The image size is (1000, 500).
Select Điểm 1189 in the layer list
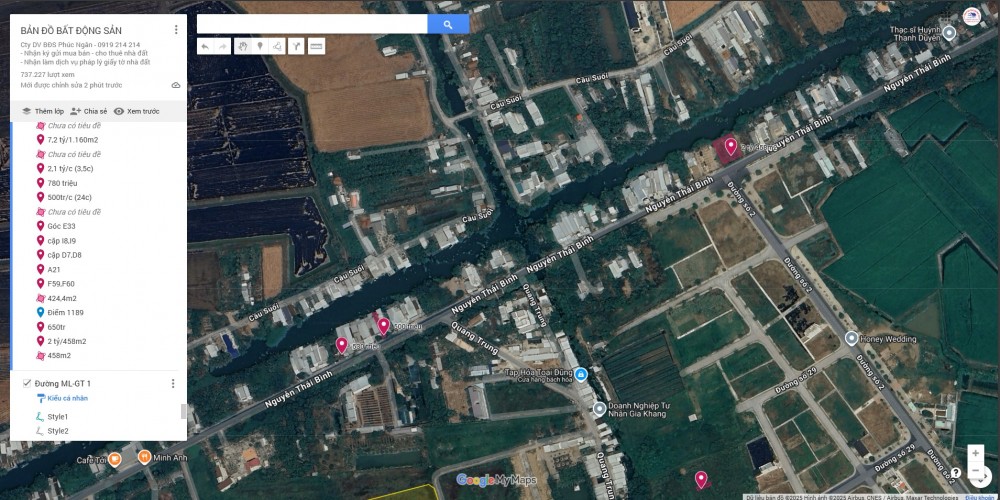(x=65, y=313)
